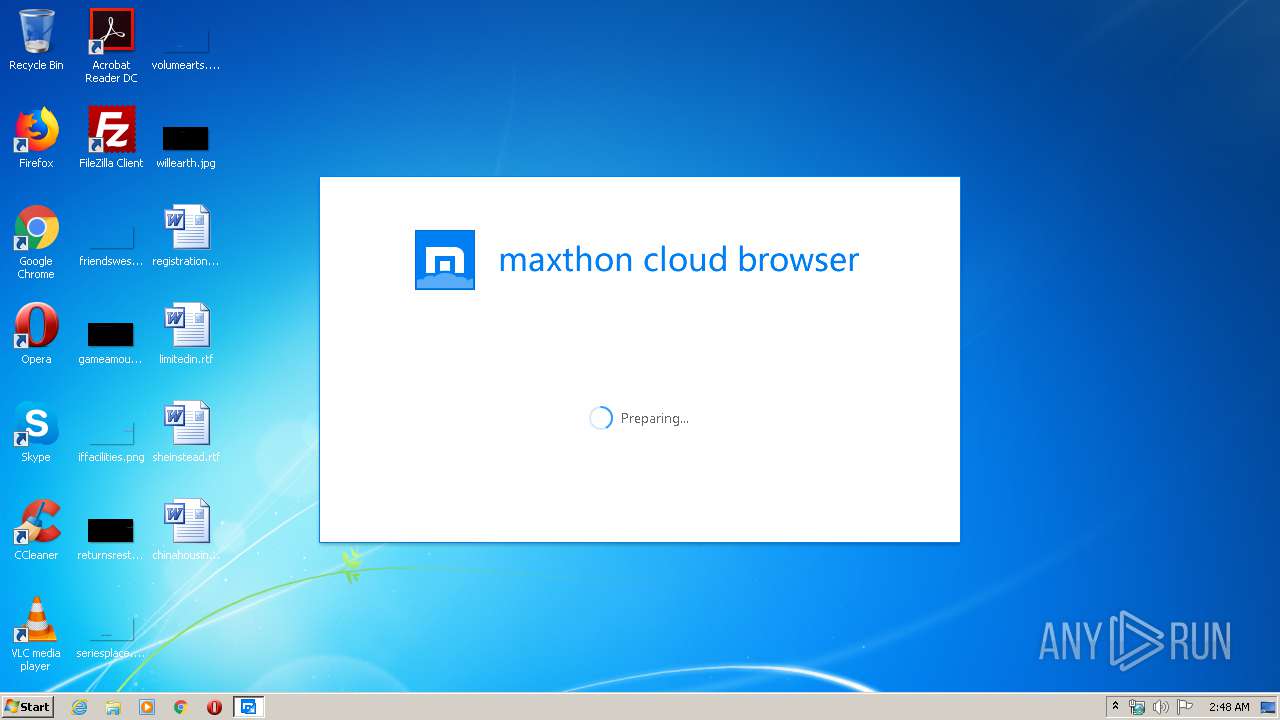Open Internet Explorer from taskbar

click(x=79, y=707)
